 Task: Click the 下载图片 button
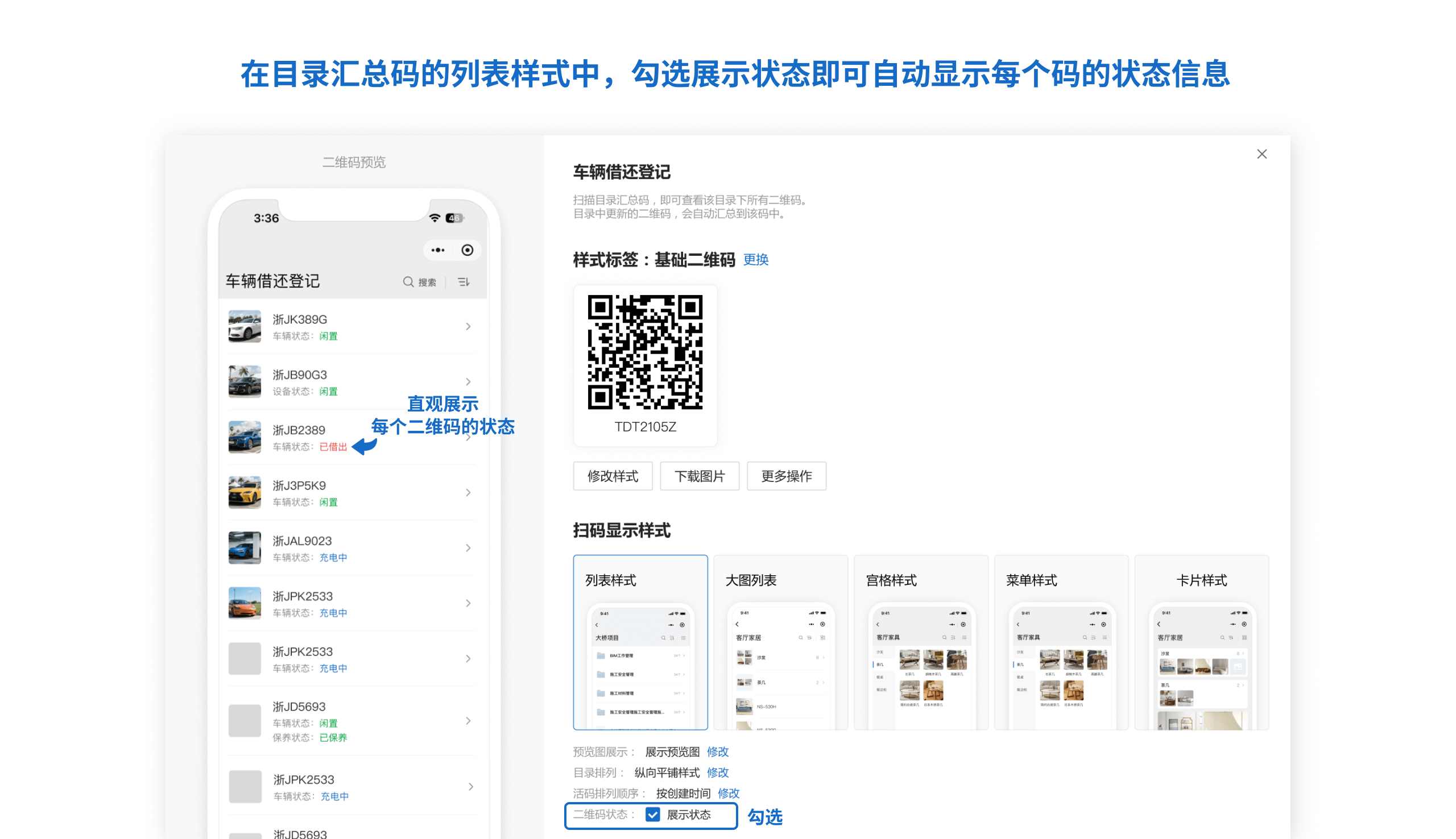click(x=699, y=476)
